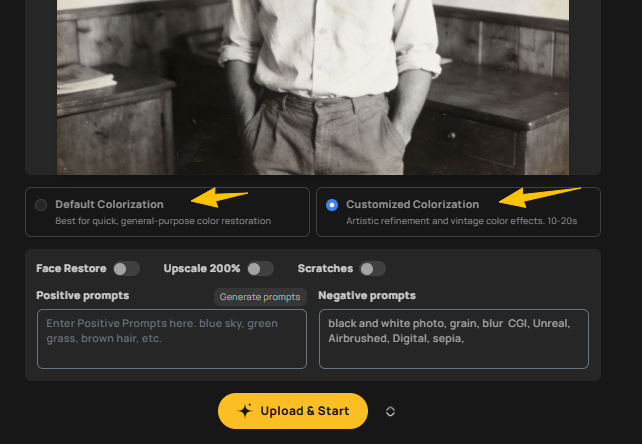The width and height of the screenshot is (642, 444).
Task: Click the Scratches label text
Action: [324, 268]
